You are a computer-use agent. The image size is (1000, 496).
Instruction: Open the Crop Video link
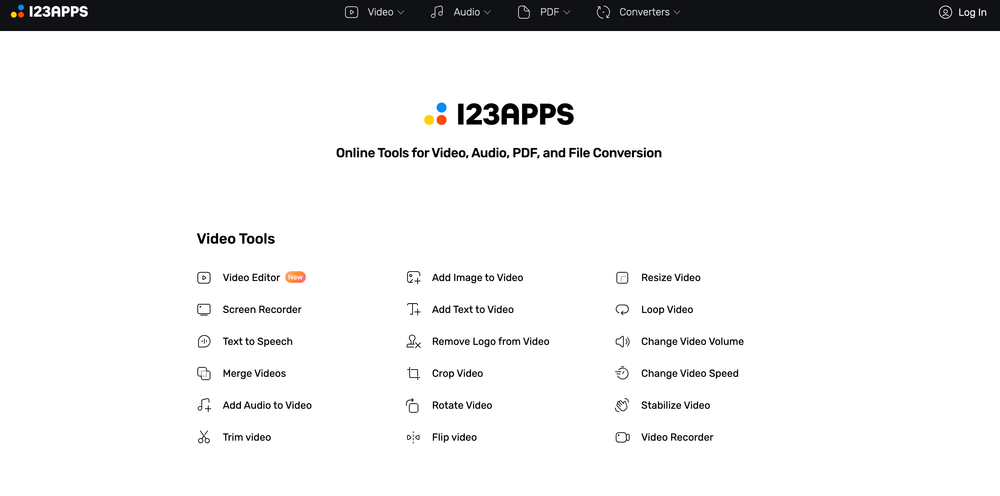tap(457, 374)
